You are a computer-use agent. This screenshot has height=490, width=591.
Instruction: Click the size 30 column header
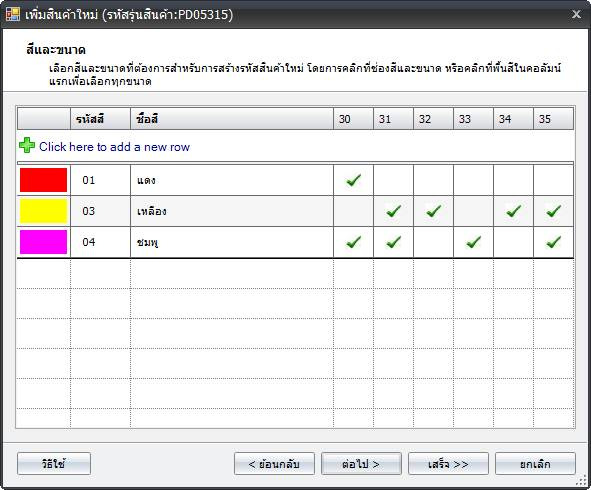click(x=353, y=119)
